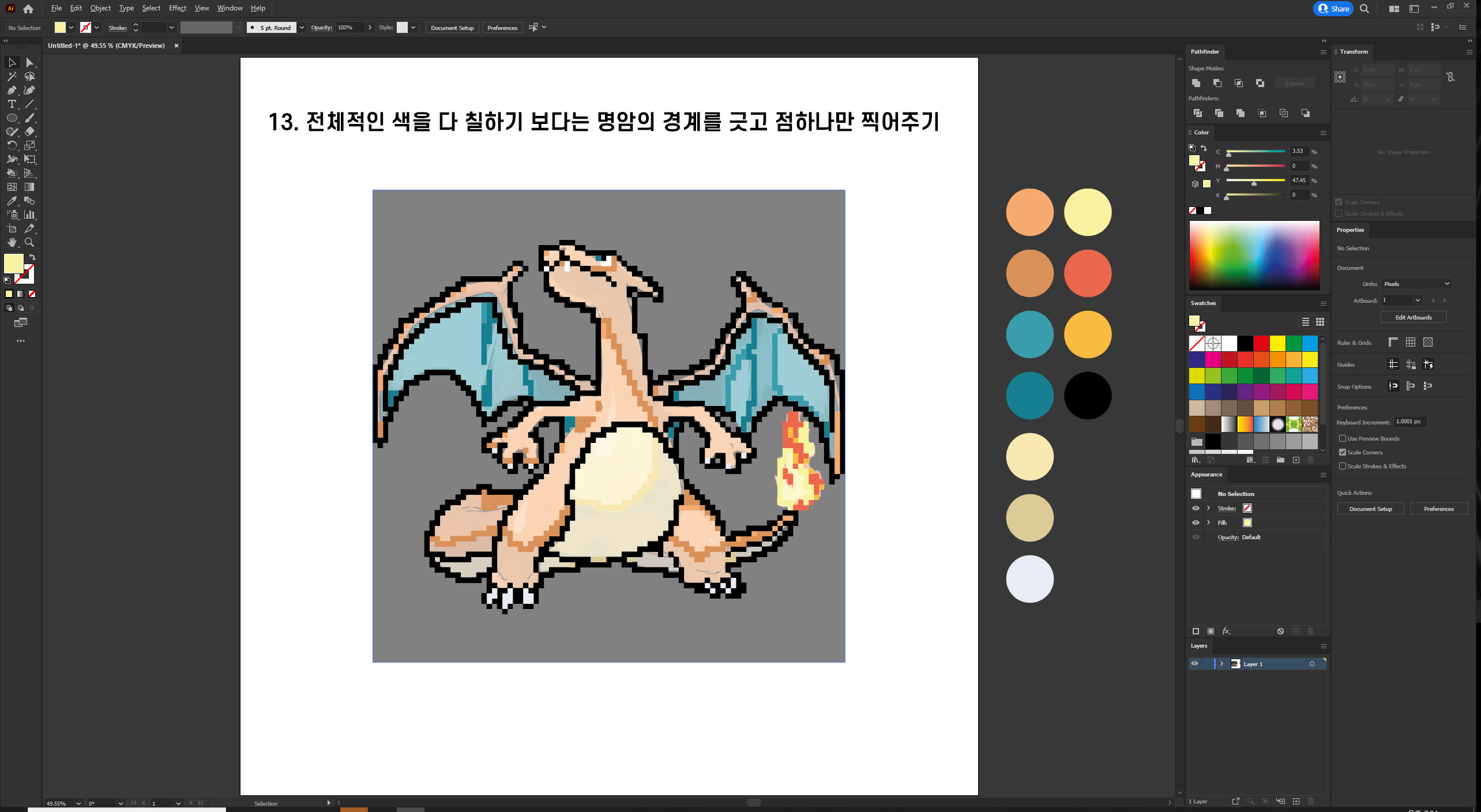
Task: Toggle constrain width and height proportions
Action: point(1451,77)
